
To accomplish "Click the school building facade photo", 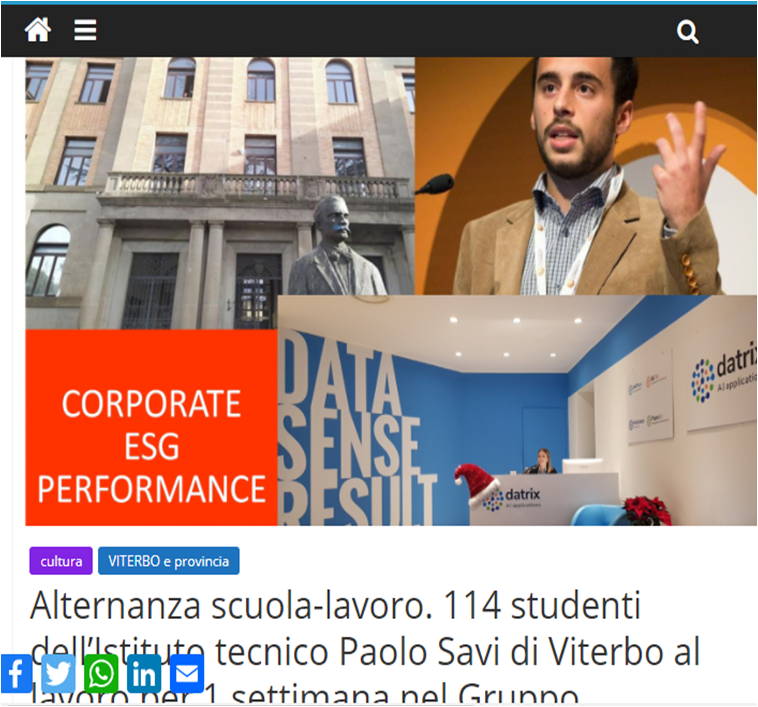I will tap(220, 193).
